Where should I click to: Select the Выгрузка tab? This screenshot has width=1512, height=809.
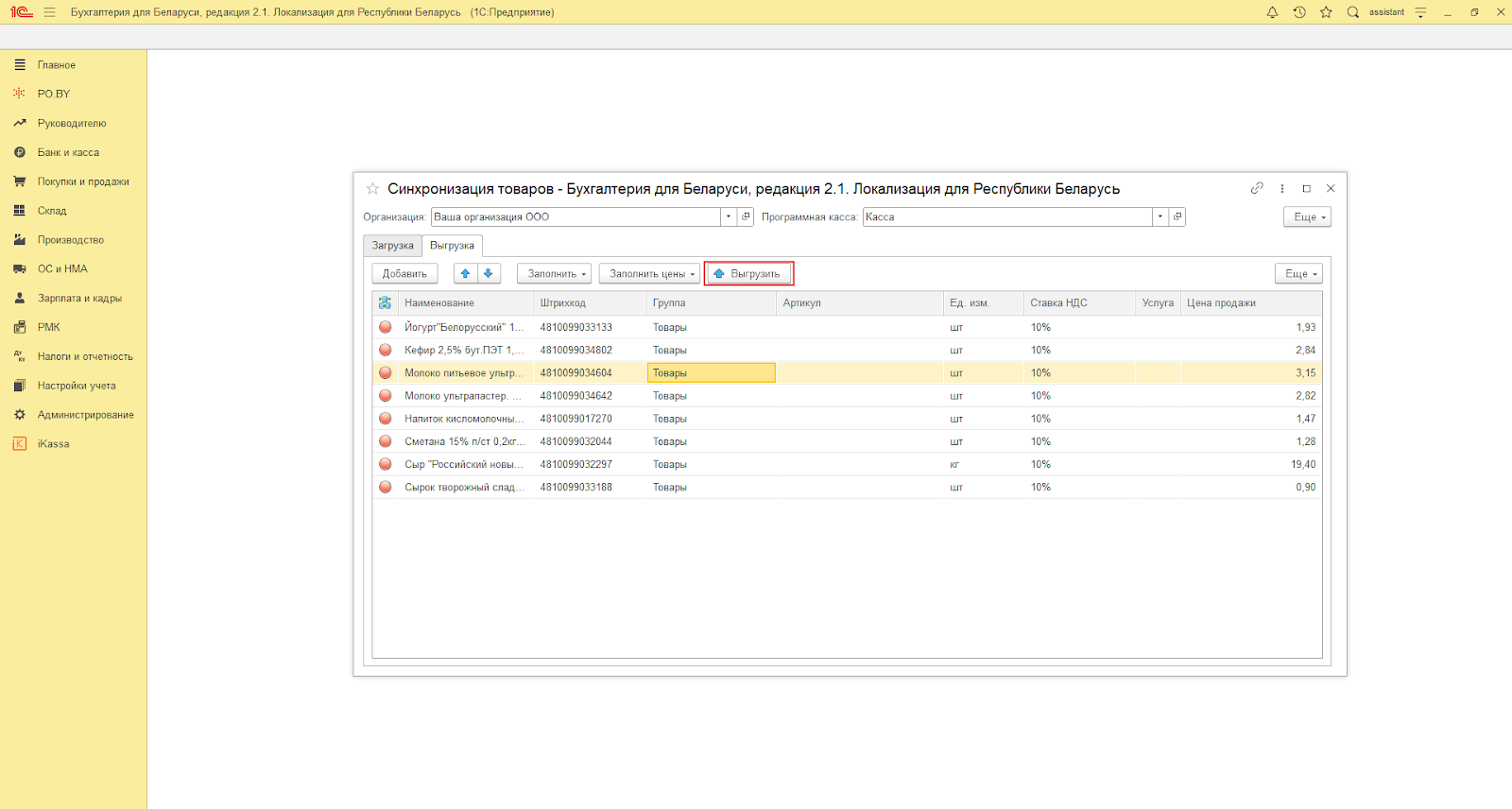[x=452, y=246]
